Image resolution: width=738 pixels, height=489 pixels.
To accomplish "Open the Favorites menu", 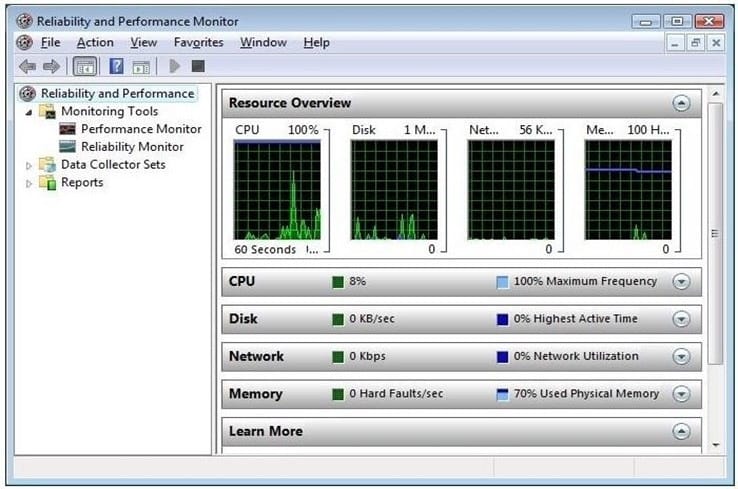I will pos(198,42).
